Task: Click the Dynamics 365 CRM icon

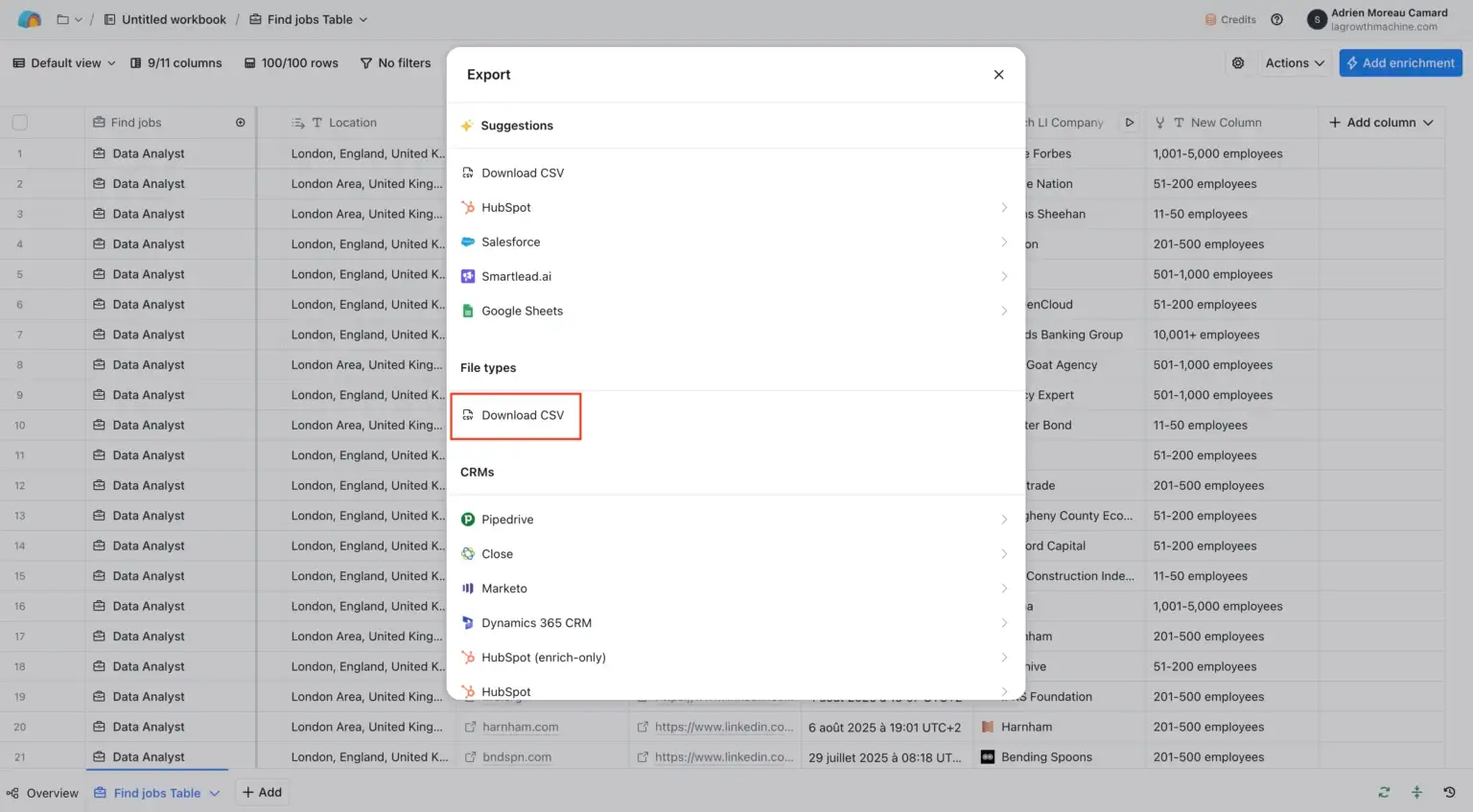Action: point(468,623)
